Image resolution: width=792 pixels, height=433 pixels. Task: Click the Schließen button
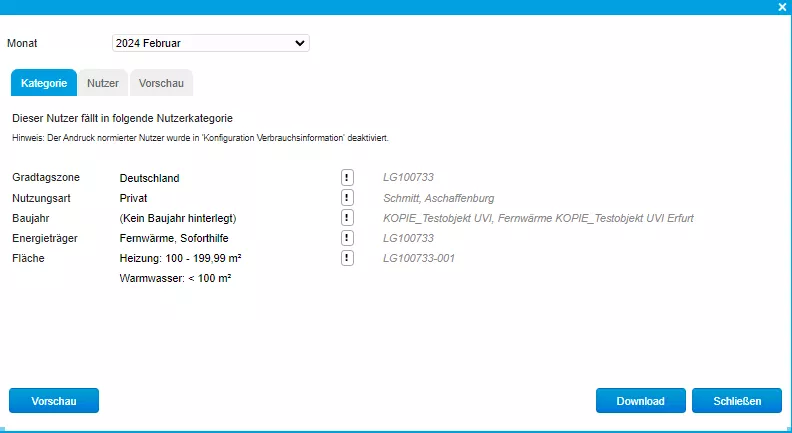click(x=738, y=401)
